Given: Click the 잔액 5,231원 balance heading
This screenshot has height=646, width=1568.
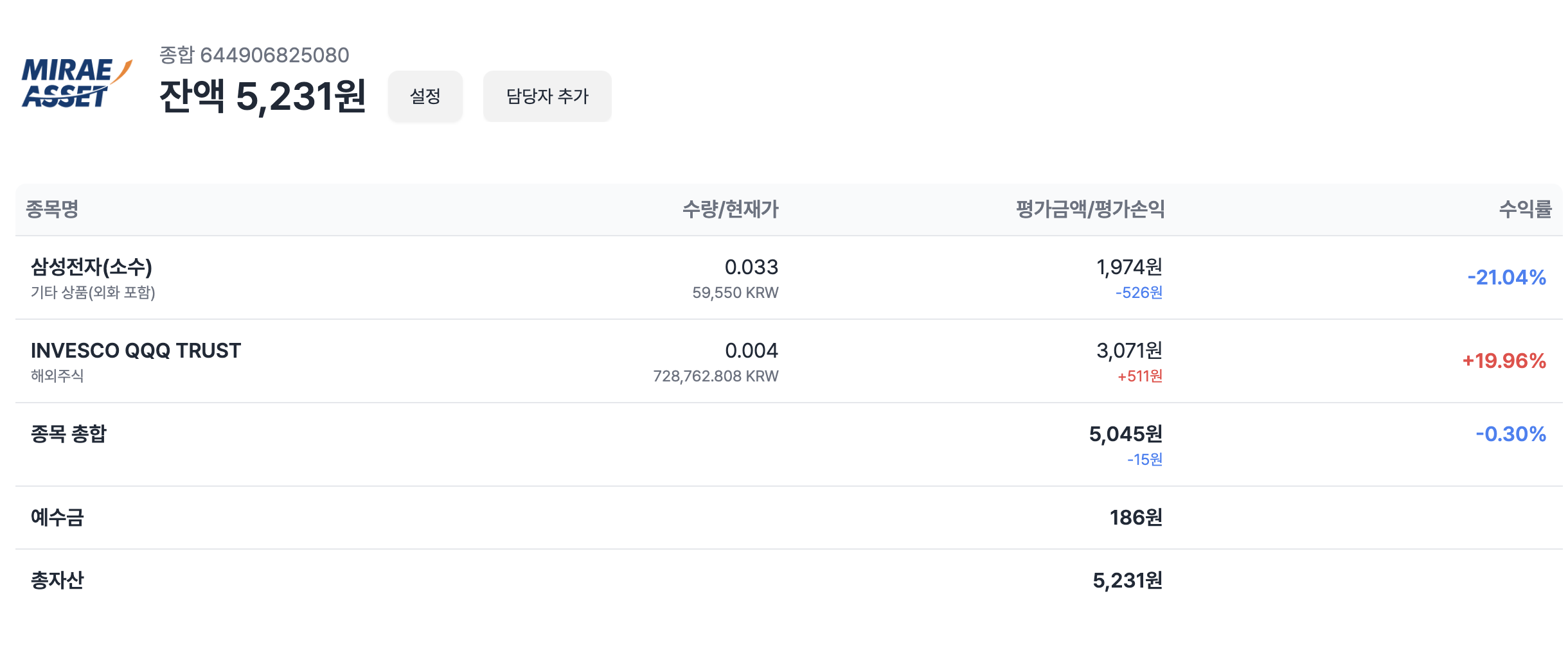Looking at the screenshot, I should 262,96.
